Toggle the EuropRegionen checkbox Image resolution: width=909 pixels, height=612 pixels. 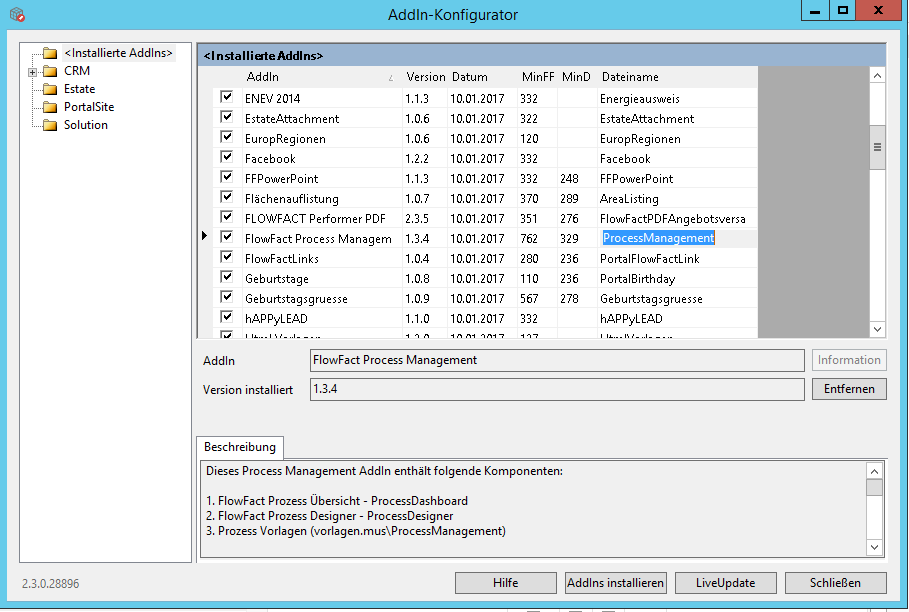tap(227, 137)
